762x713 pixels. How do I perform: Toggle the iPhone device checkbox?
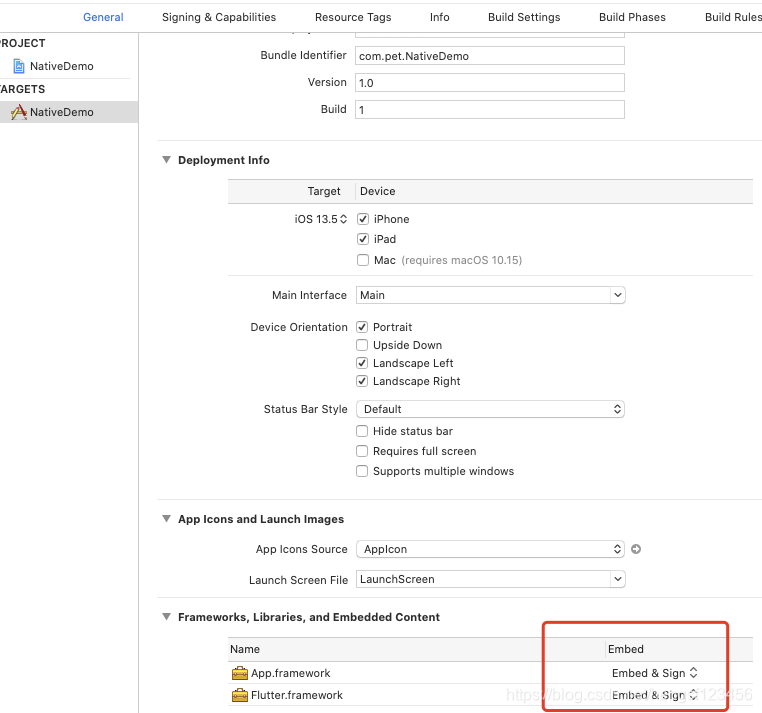tap(363, 219)
